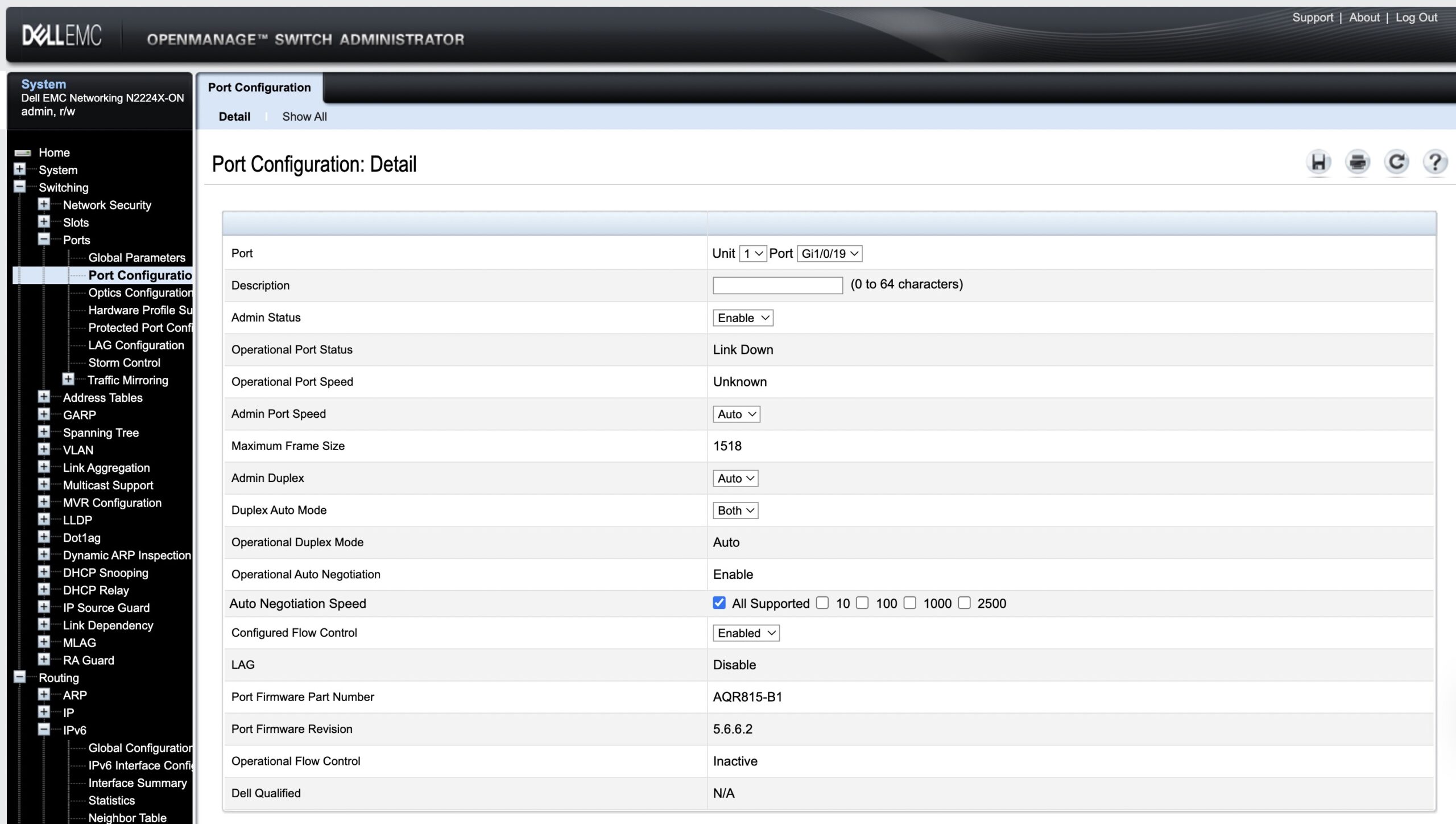Open the Admin Status dropdown

[x=743, y=318]
